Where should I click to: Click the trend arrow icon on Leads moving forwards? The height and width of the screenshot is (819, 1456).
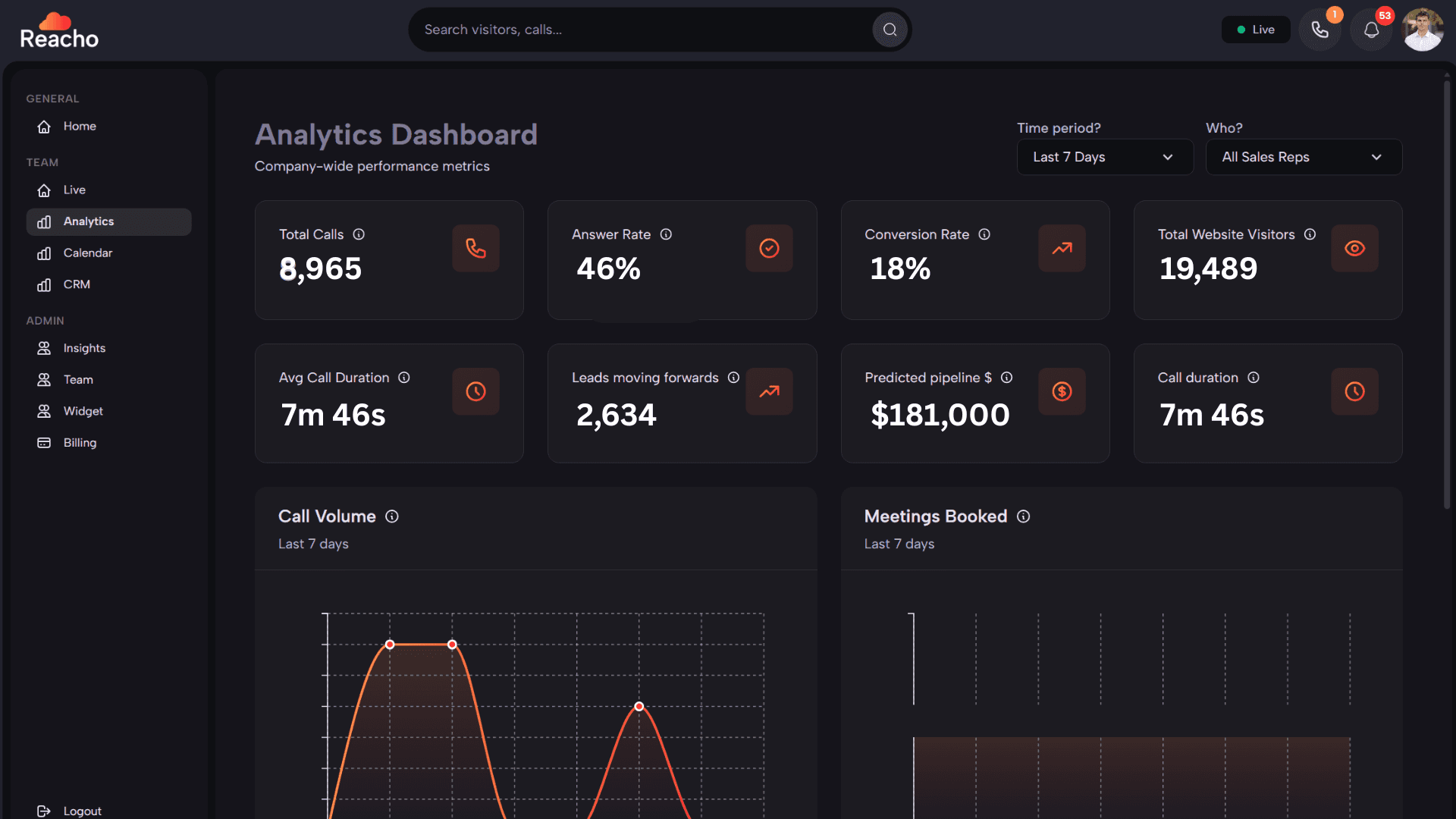point(769,391)
